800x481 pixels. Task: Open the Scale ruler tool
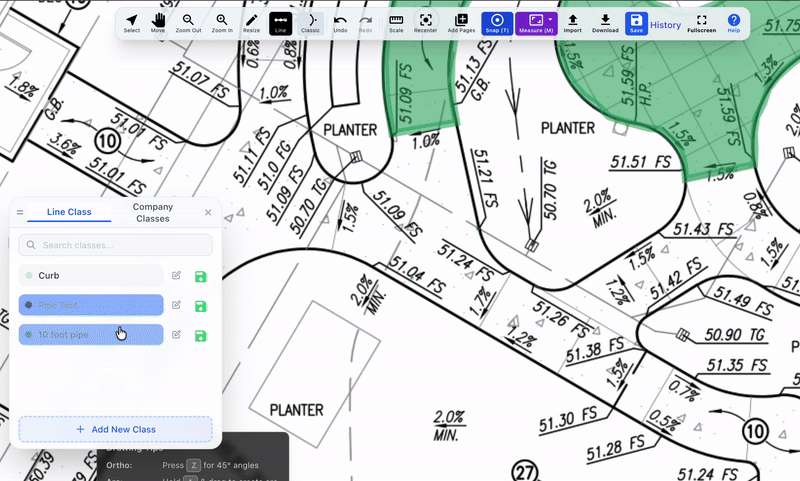(396, 23)
